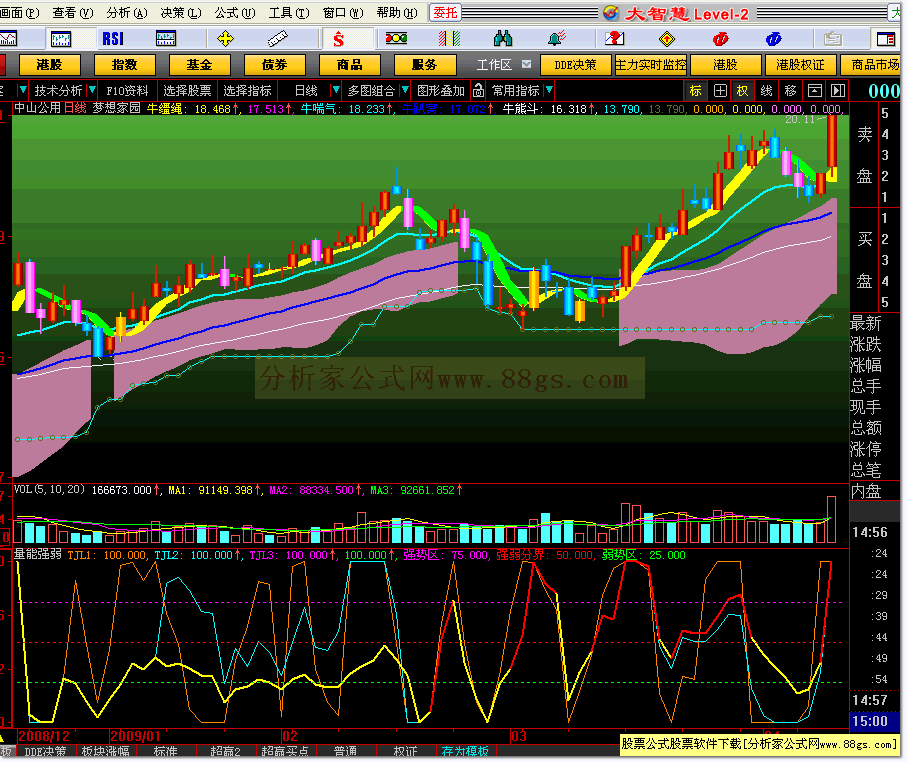Toggle the 线 line drawing button
The image size is (907, 762).
766,90
